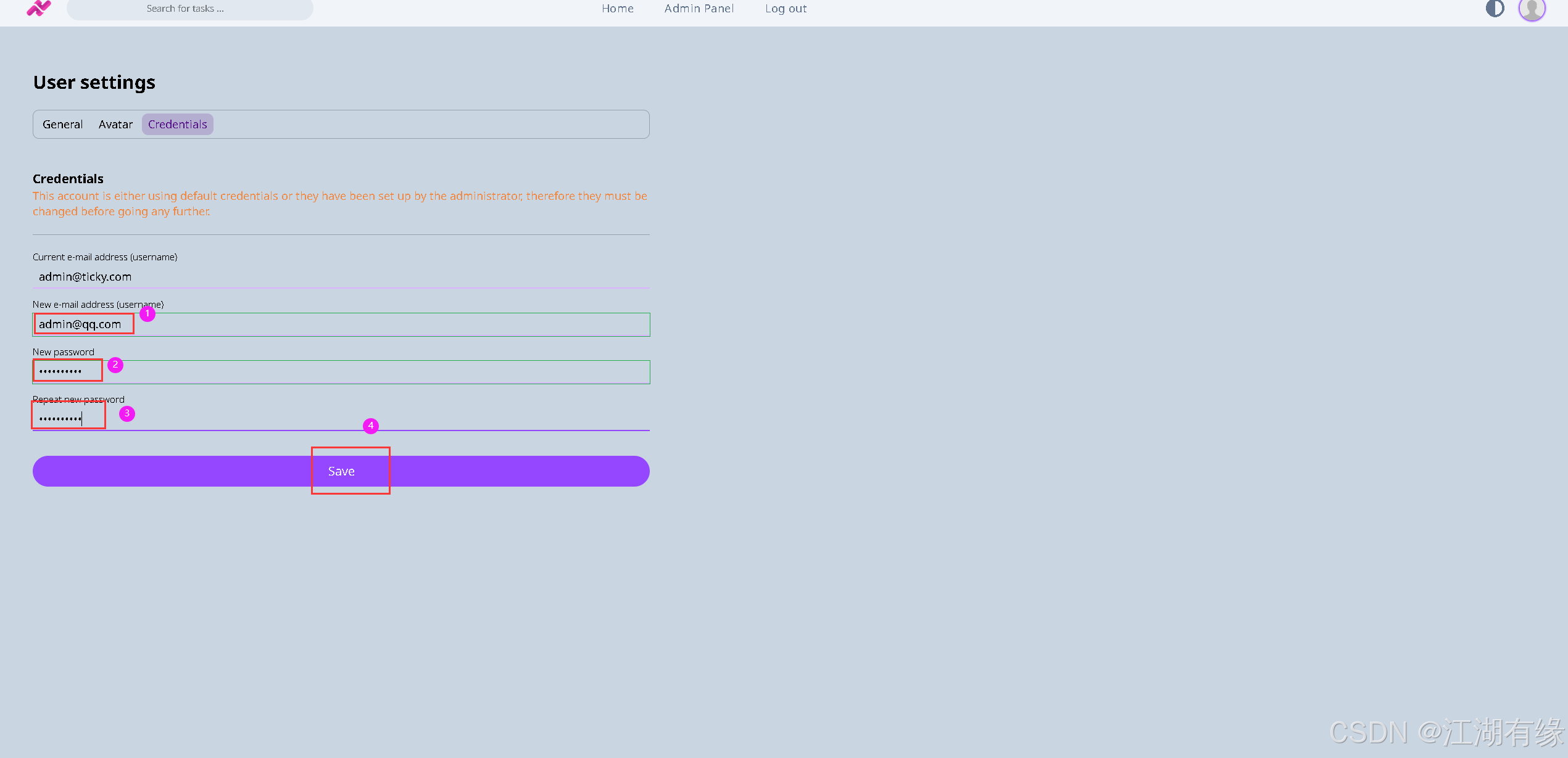Click the pink marker numbered 4
This screenshot has height=758, width=1568.
[x=371, y=426]
